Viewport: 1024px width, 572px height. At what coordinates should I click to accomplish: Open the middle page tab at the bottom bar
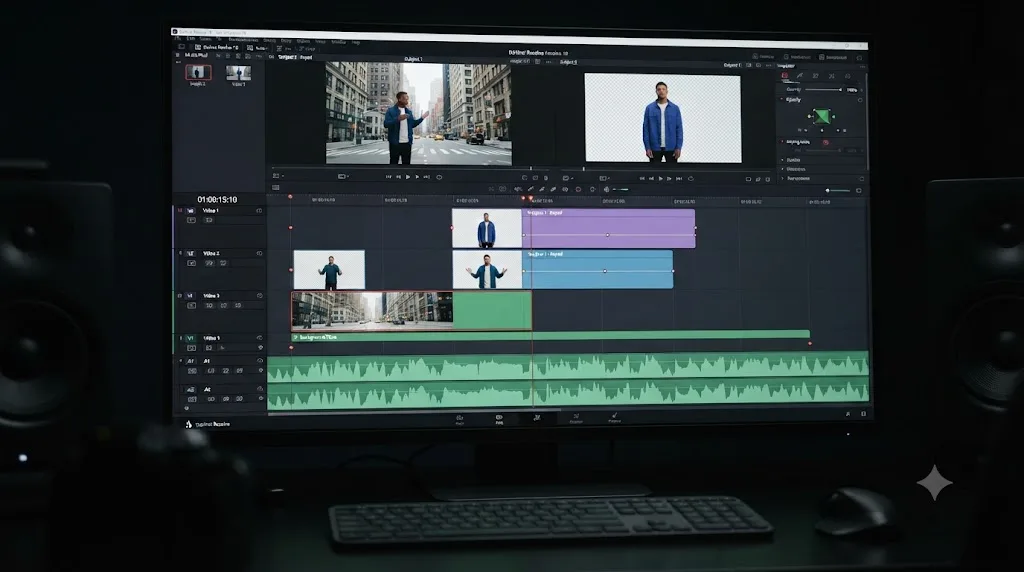[x=537, y=419]
